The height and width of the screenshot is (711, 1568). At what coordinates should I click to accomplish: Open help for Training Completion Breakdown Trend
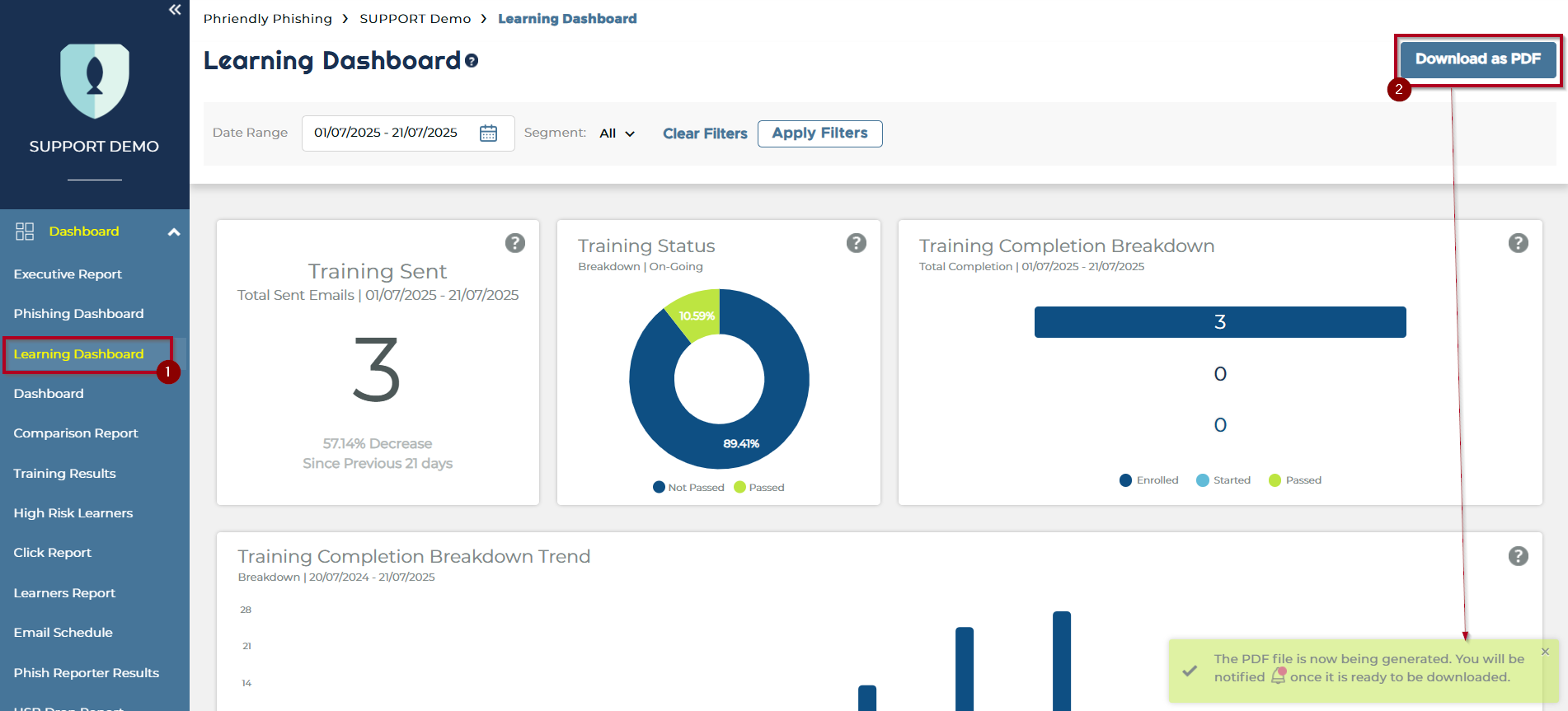point(1518,556)
